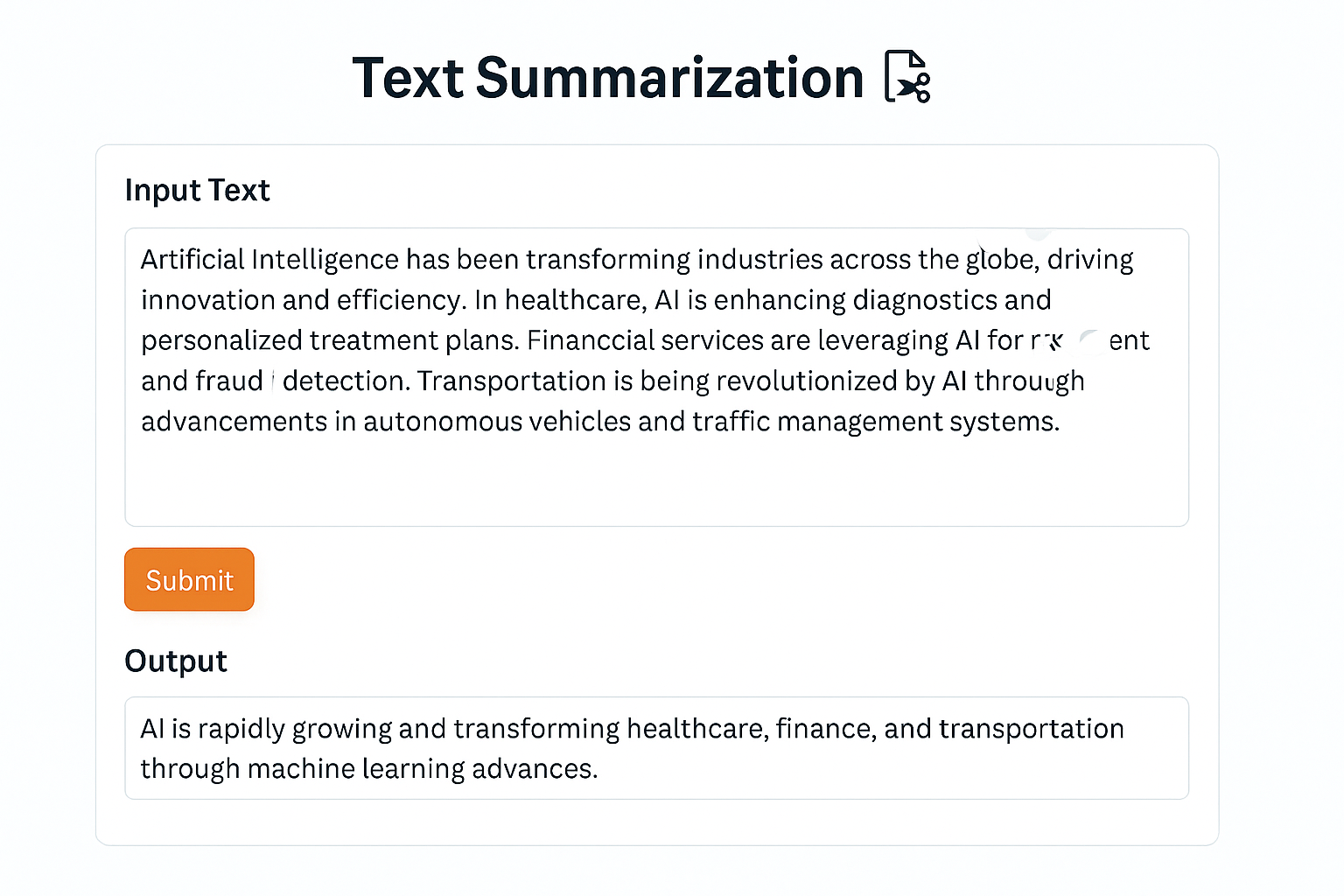This screenshot has width=1344, height=896.
Task: Click the misspelled word "throuugh" in the input
Action: (x=1029, y=381)
